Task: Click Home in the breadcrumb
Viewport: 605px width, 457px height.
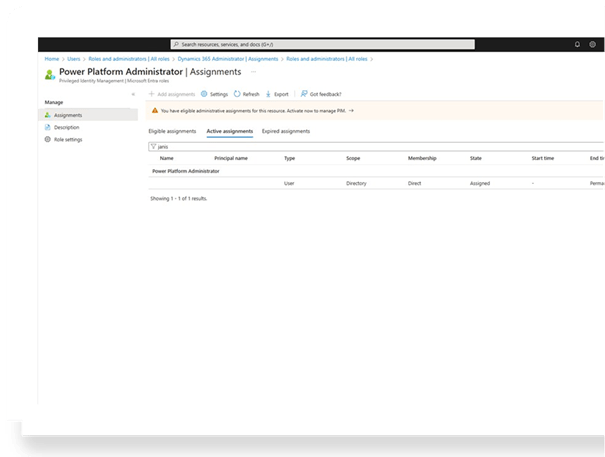Action: coord(51,59)
